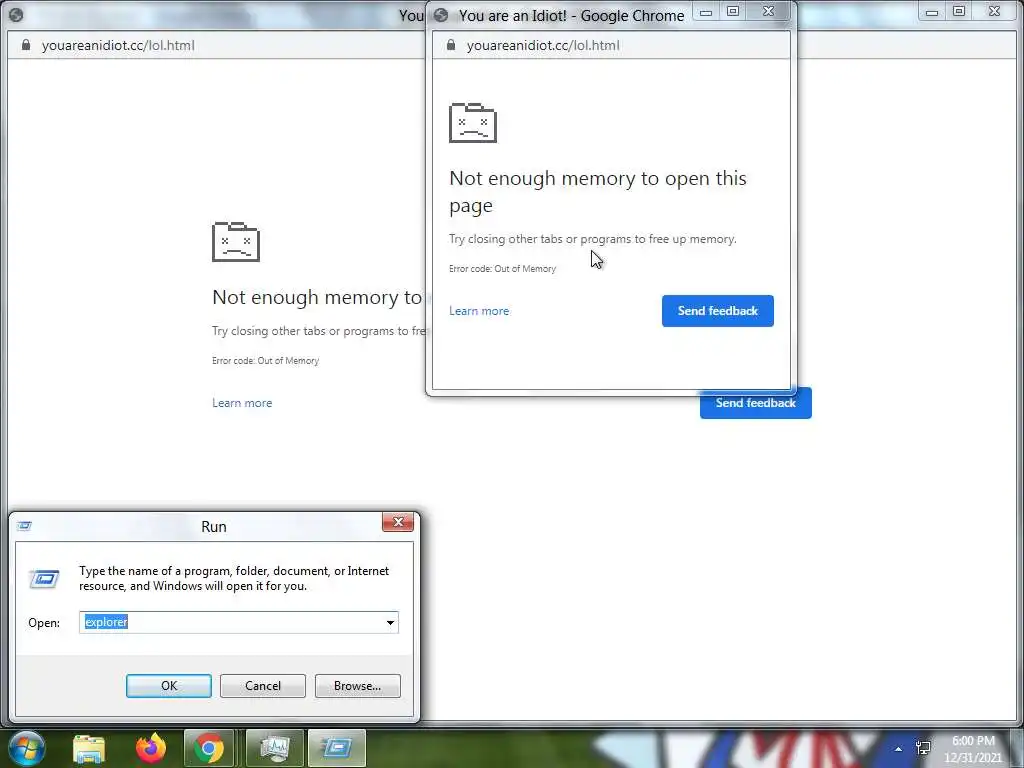
Task: Click Send feedback in background Chrome window
Action: [x=756, y=404]
